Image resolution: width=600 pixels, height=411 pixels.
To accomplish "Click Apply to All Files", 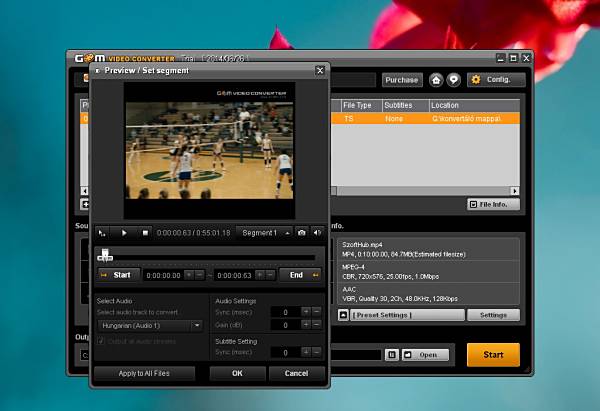I will click(144, 373).
